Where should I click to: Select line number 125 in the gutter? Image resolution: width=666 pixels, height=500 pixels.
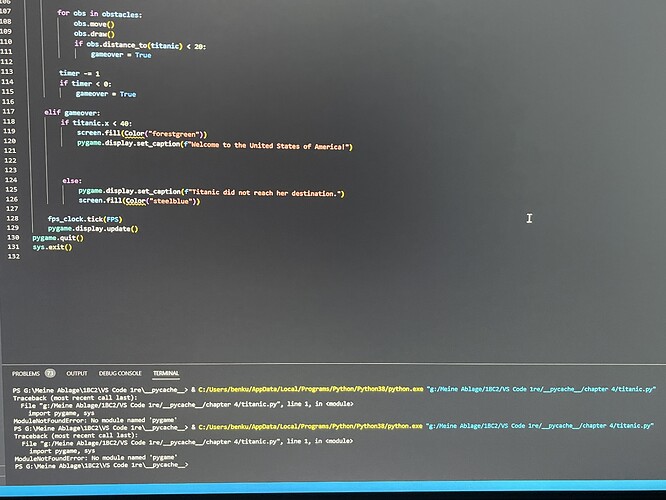(11, 189)
